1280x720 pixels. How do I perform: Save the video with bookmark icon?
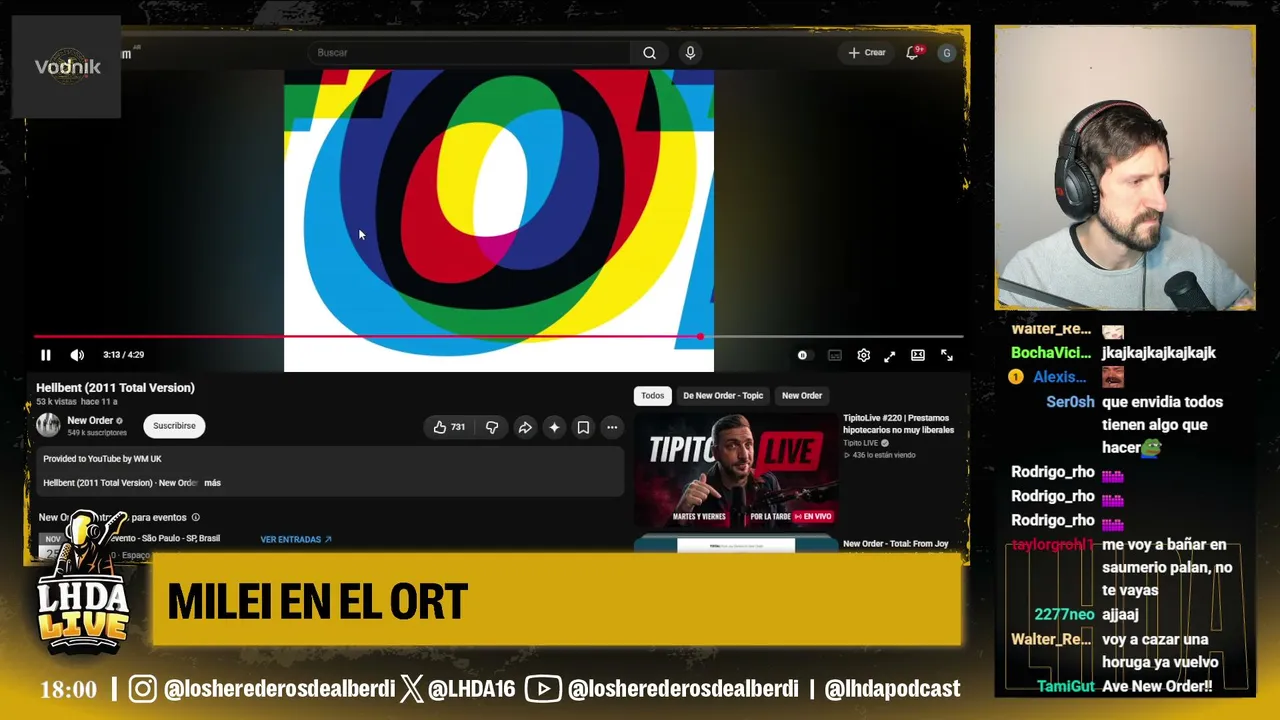pos(583,427)
